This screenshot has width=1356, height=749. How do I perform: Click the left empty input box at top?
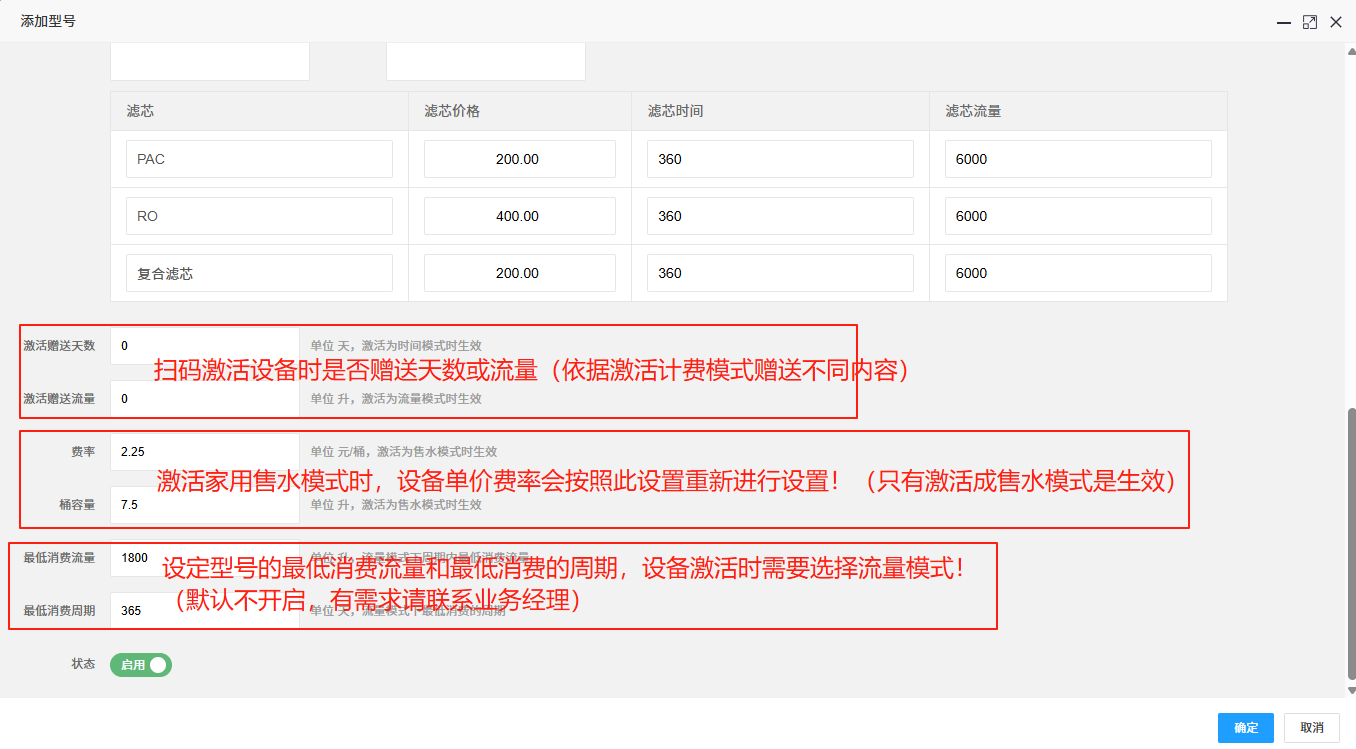pyautogui.click(x=210, y=61)
